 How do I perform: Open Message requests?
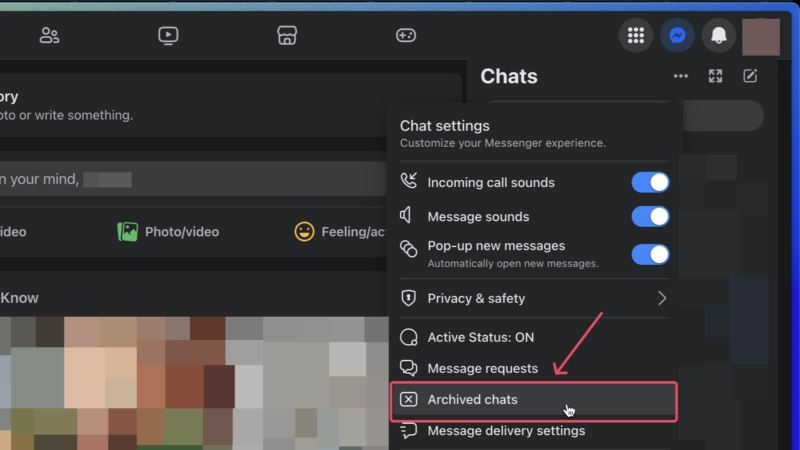click(x=534, y=368)
